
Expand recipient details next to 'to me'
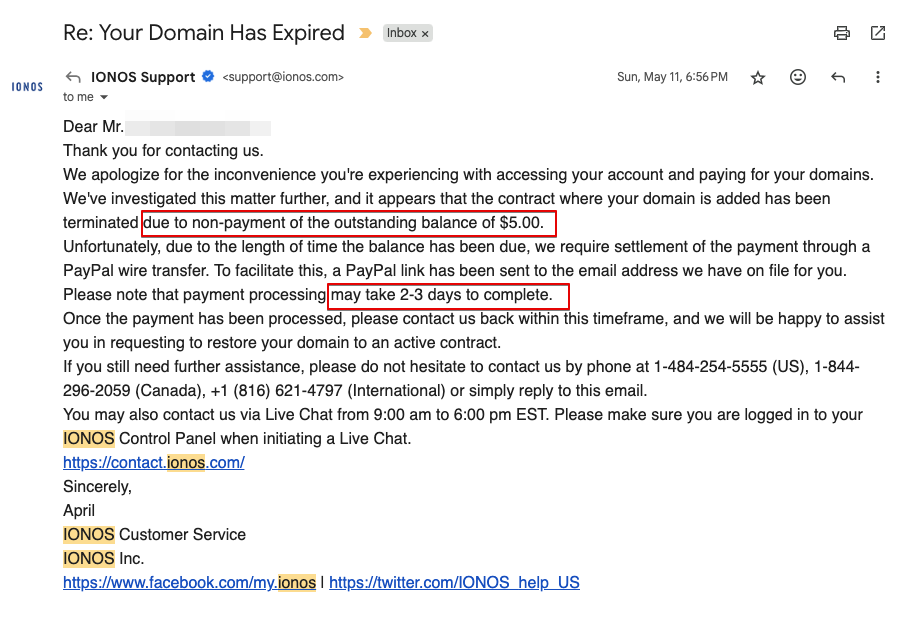[104, 97]
